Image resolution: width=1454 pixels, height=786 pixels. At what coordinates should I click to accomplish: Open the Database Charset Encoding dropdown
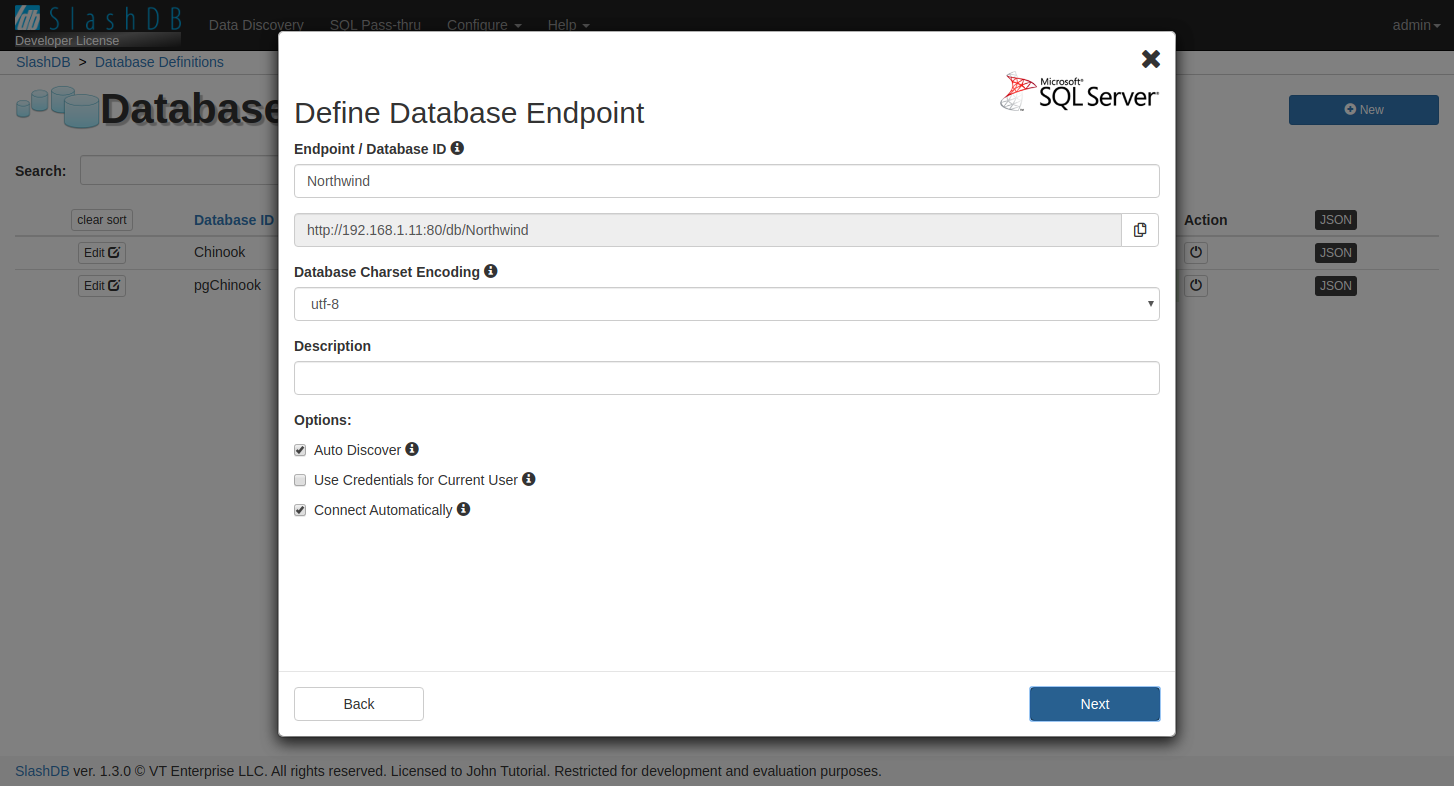[726, 304]
